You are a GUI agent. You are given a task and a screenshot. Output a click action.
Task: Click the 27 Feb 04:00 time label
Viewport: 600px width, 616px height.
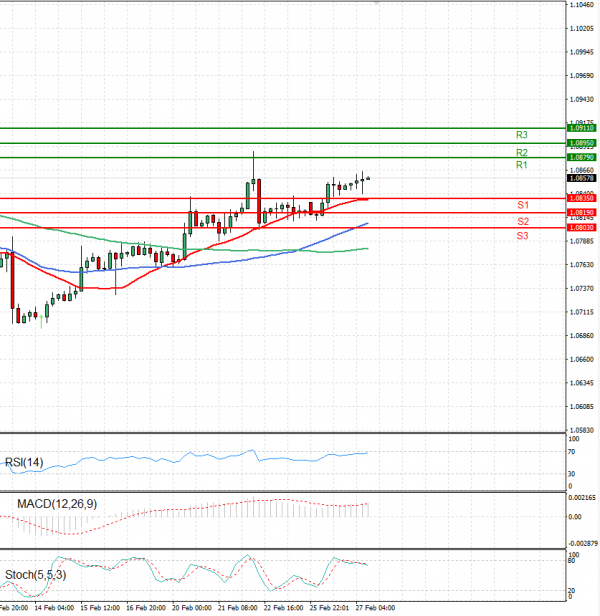375,608
